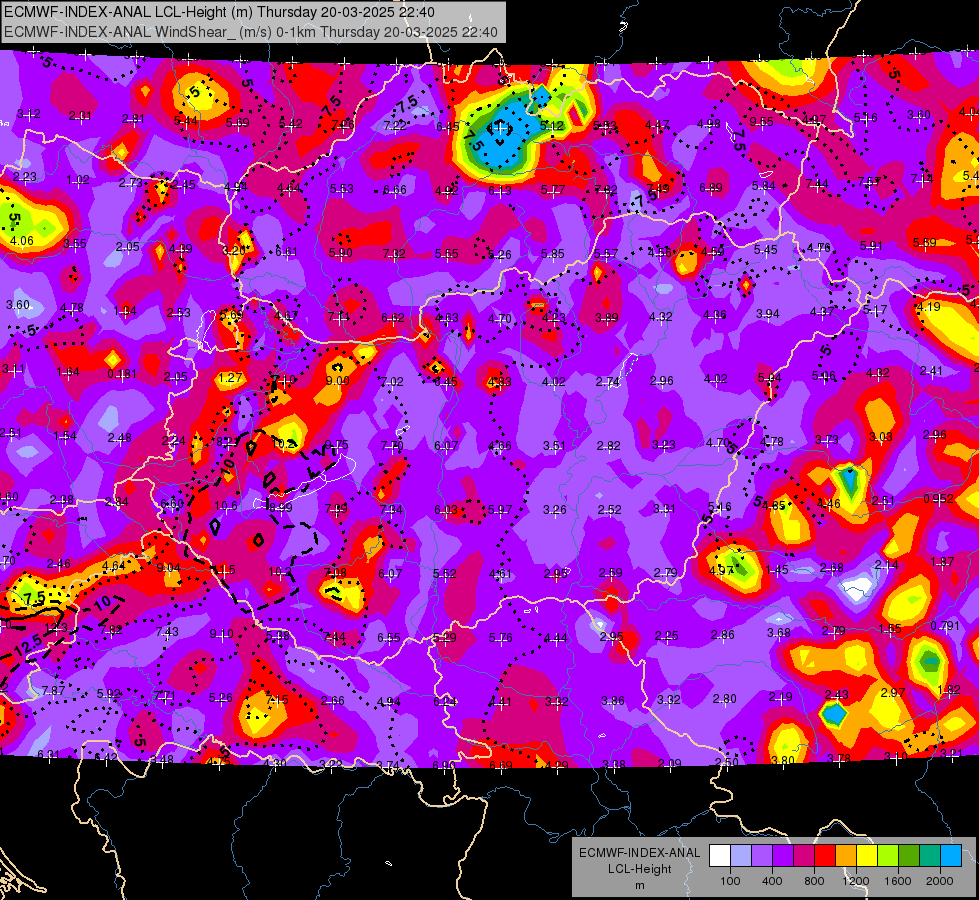Click the 400 tick label in the legend

[772, 881]
